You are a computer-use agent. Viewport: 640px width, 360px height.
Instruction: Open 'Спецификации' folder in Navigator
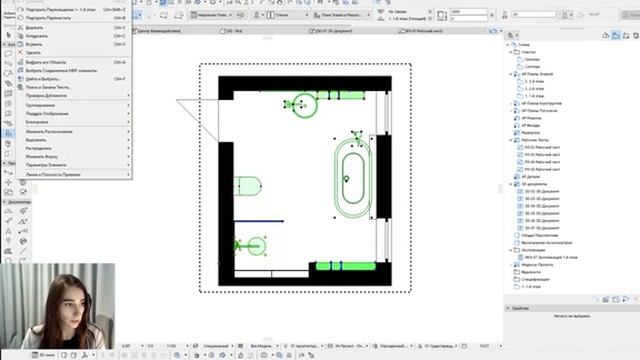535,280
